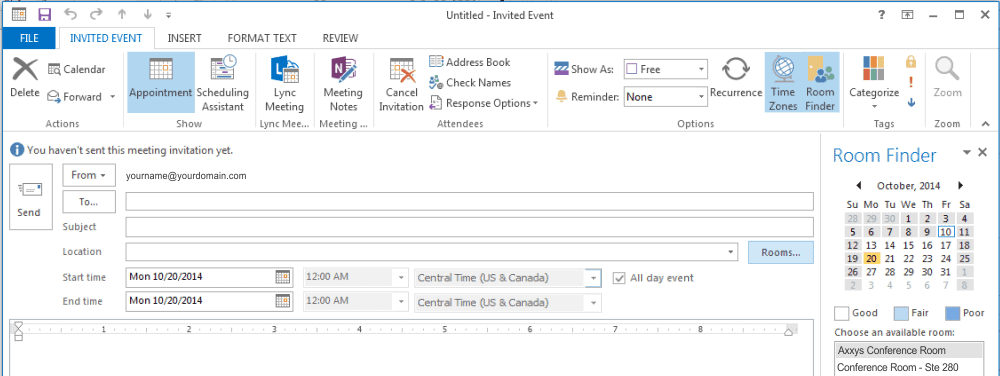Open End time calendar picker icon
Screen dimensions: 1000x376
pyautogui.click(x=282, y=301)
